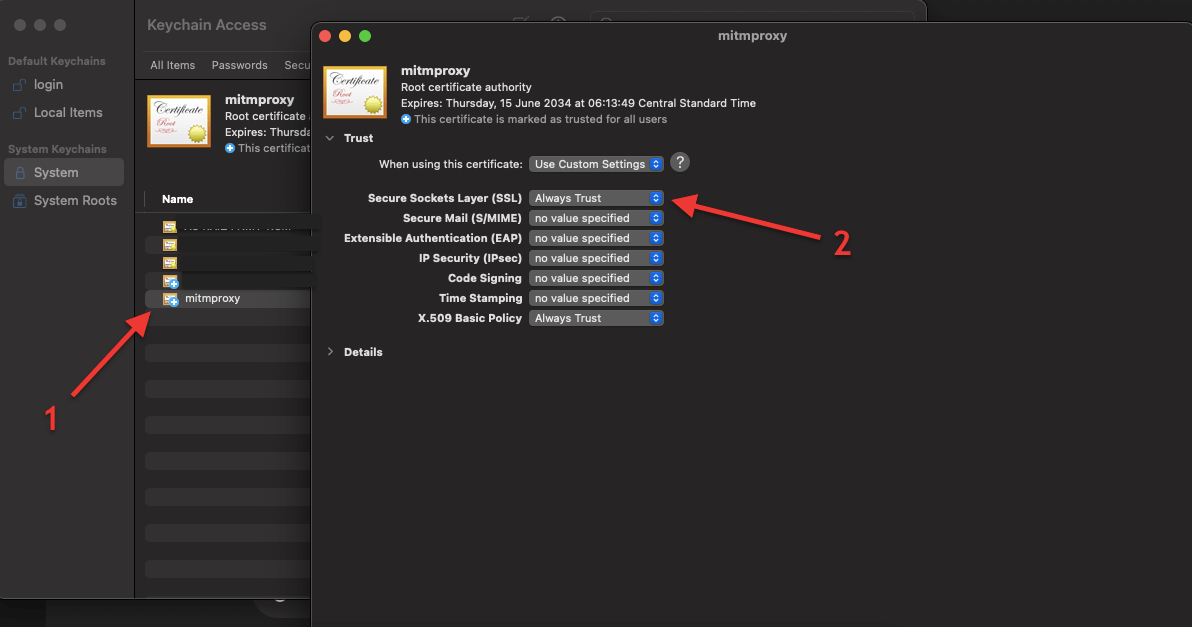The width and height of the screenshot is (1192, 627).
Task: Select the certificate row icon above mitmproxy
Action: click(x=170, y=281)
